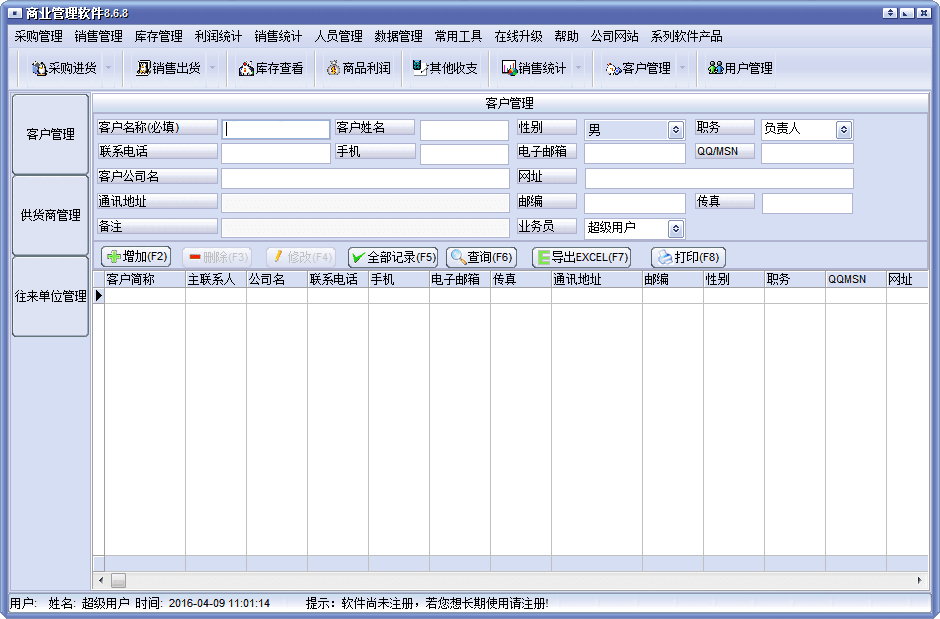Screen dimensions: 940x619
Task: Open 其他收支 other income/expense icon
Action: point(445,69)
